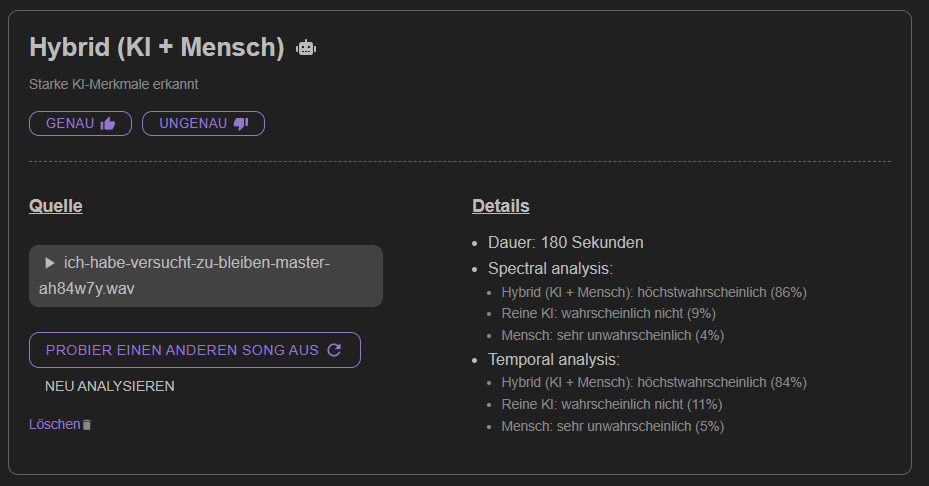Image resolution: width=929 pixels, height=486 pixels.
Task: Click the ah84w7y.wav file name text
Action: pos(87,289)
